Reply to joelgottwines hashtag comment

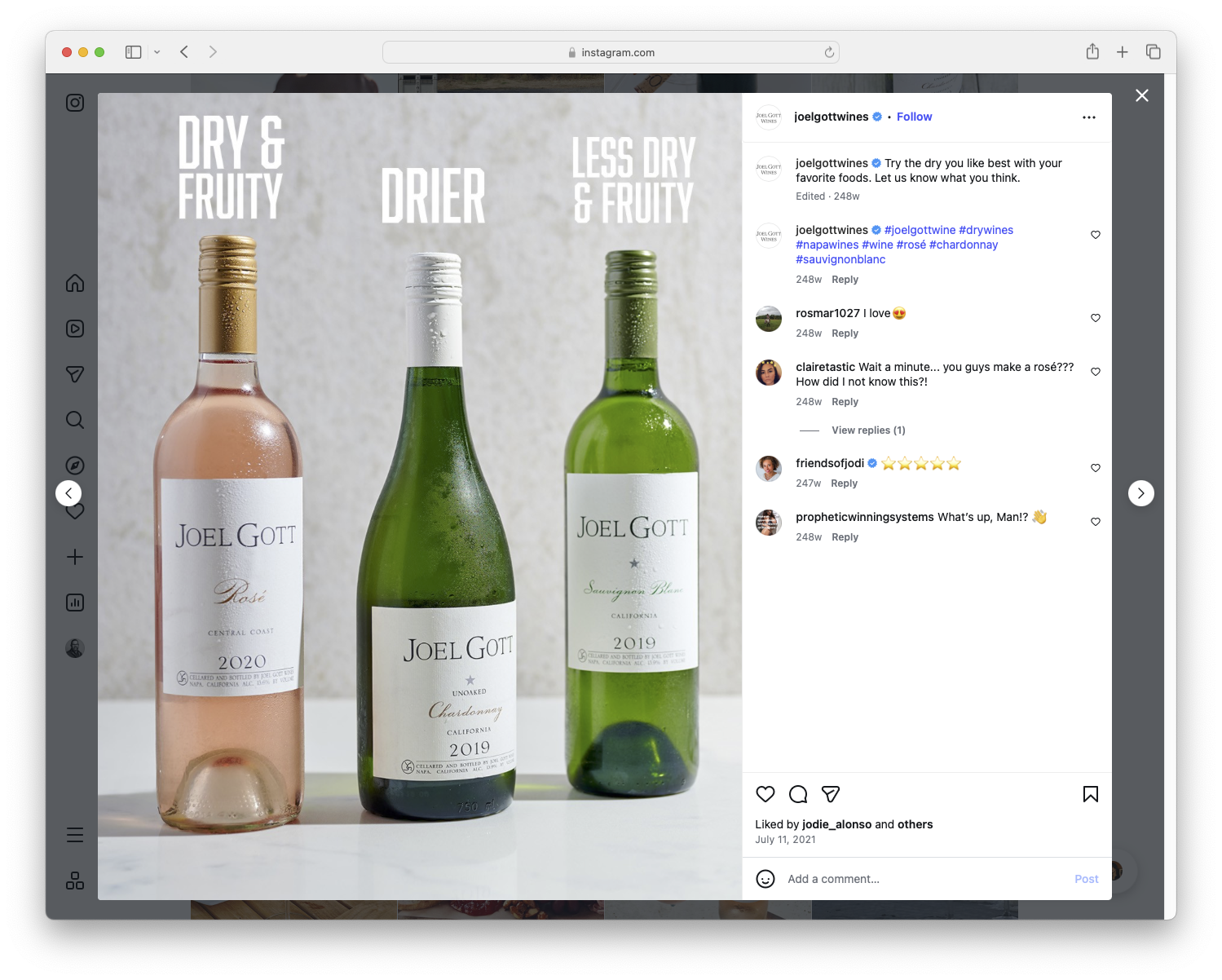(845, 280)
